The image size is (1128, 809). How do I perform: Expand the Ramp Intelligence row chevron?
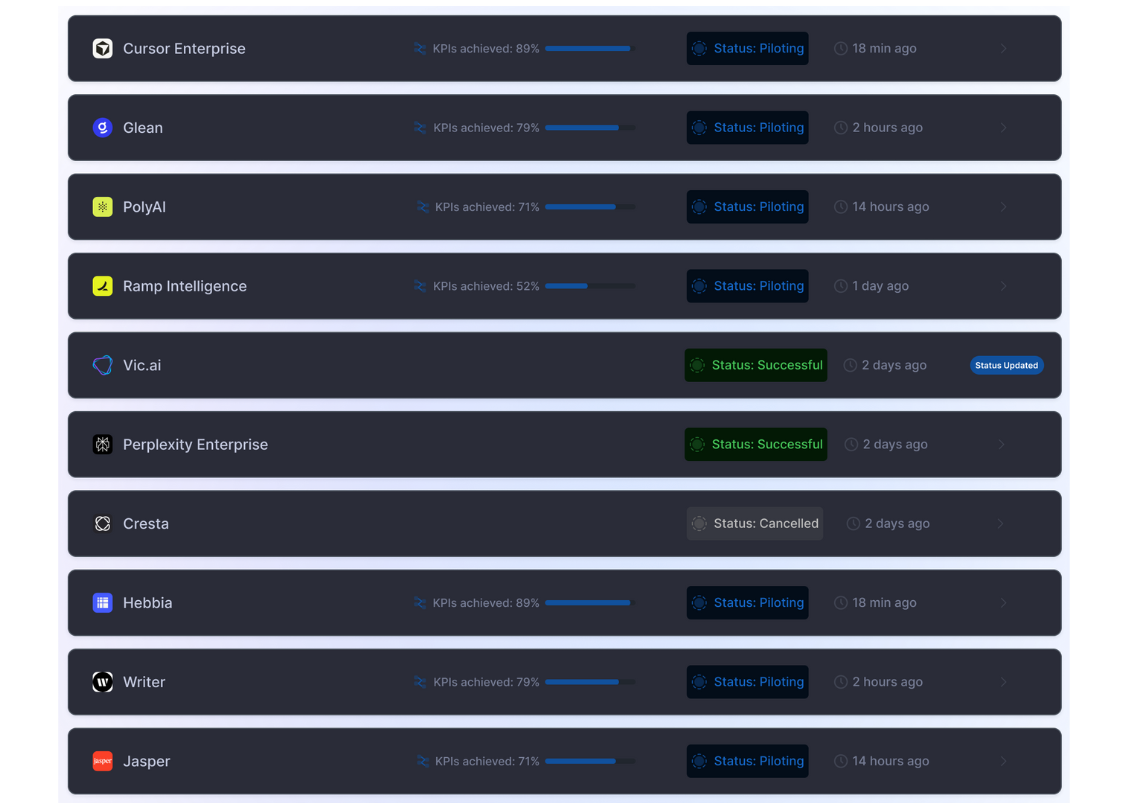[1004, 285]
